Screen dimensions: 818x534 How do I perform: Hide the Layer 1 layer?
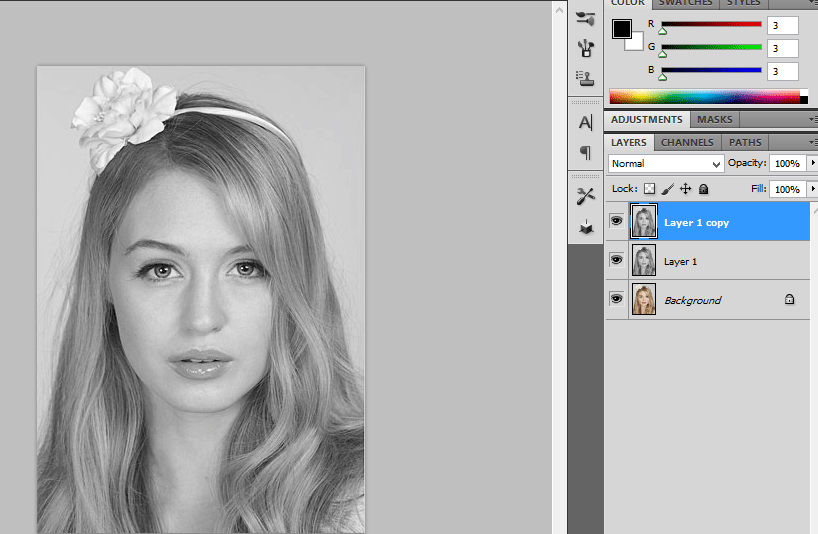(617, 260)
